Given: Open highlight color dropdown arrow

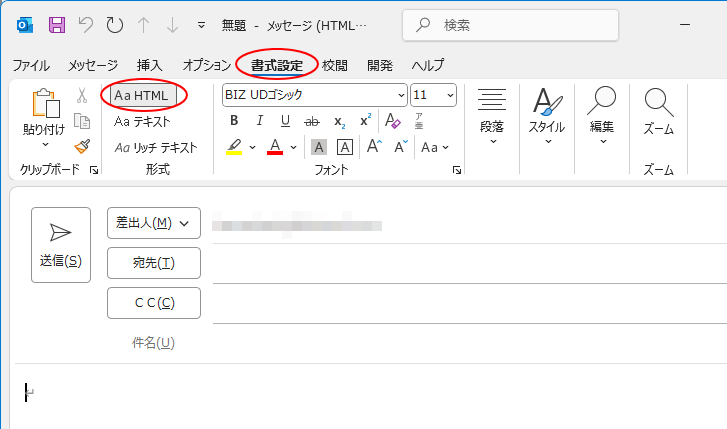Looking at the screenshot, I should click(252, 147).
